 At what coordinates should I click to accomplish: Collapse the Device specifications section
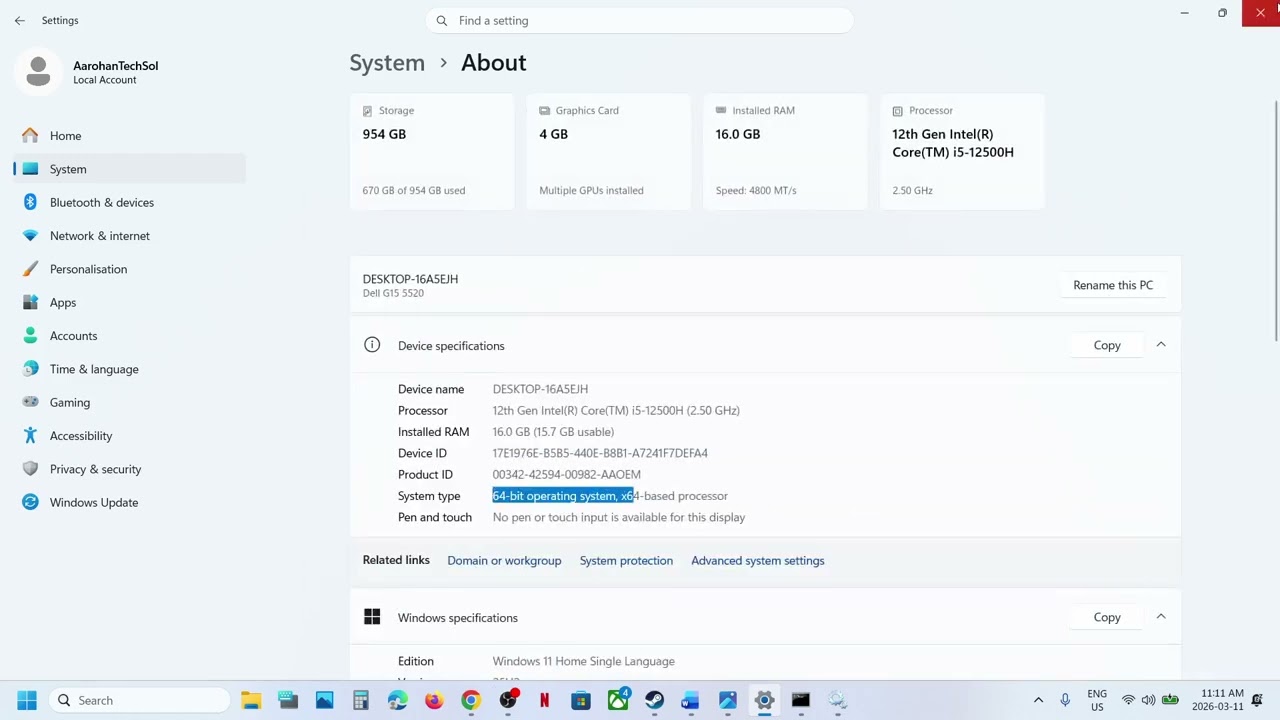(x=1161, y=345)
